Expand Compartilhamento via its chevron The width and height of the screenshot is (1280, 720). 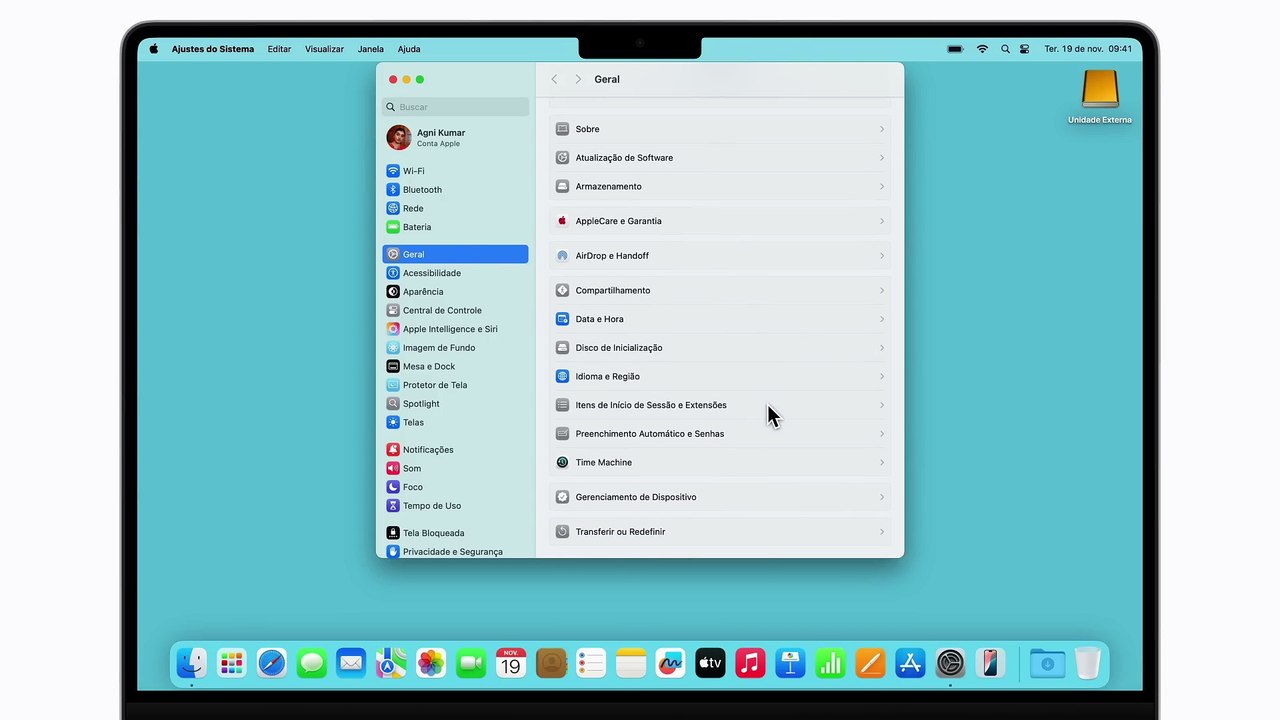click(x=881, y=290)
